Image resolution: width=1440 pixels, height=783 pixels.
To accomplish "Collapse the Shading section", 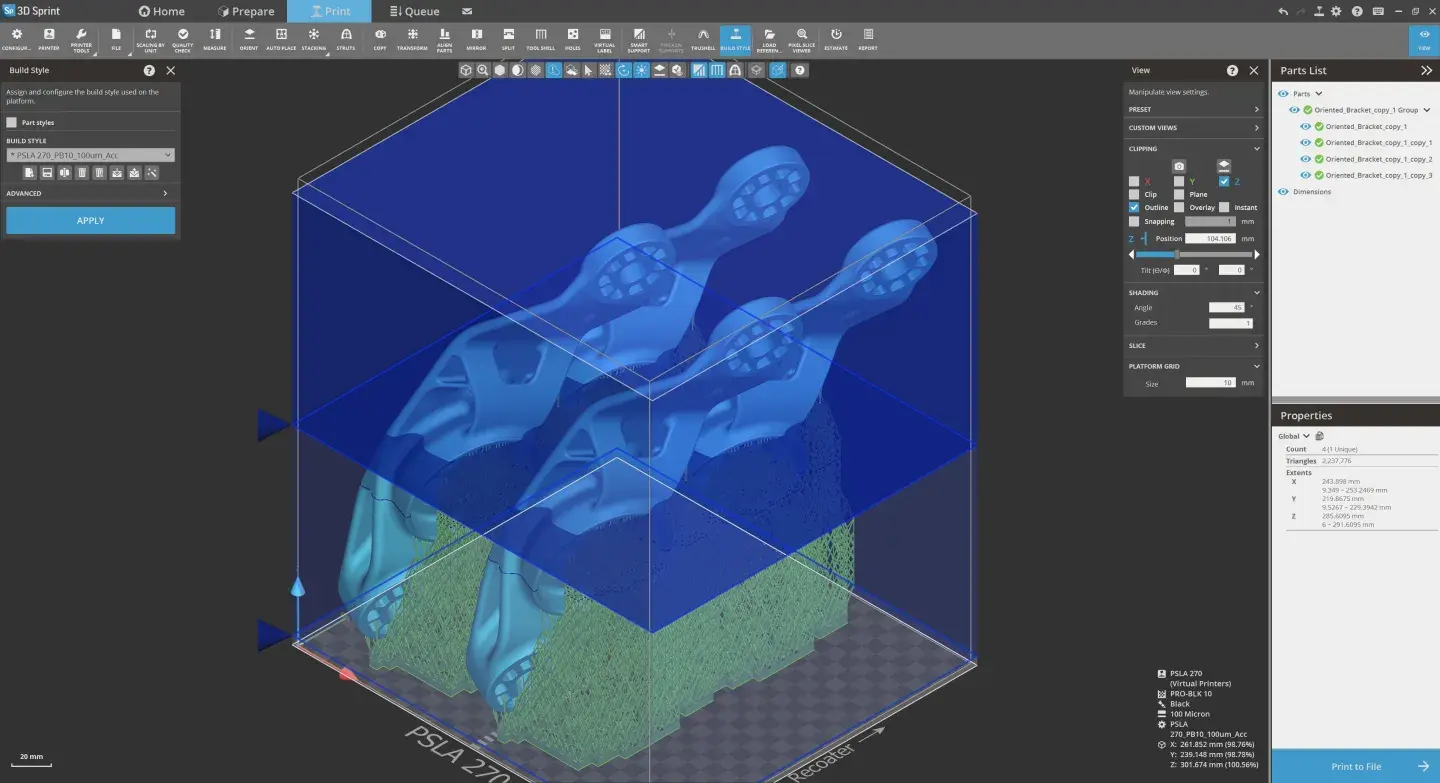I will (x=1194, y=293).
